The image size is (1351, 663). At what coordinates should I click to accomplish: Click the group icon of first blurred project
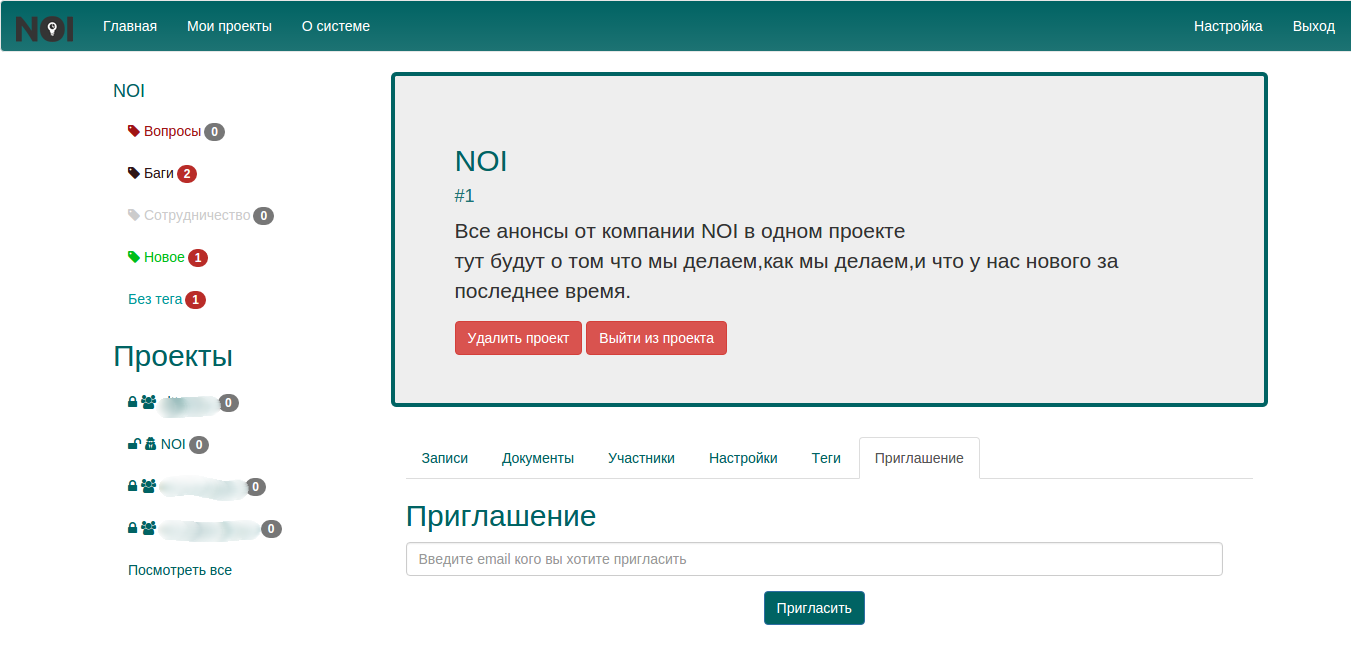pyautogui.click(x=149, y=402)
